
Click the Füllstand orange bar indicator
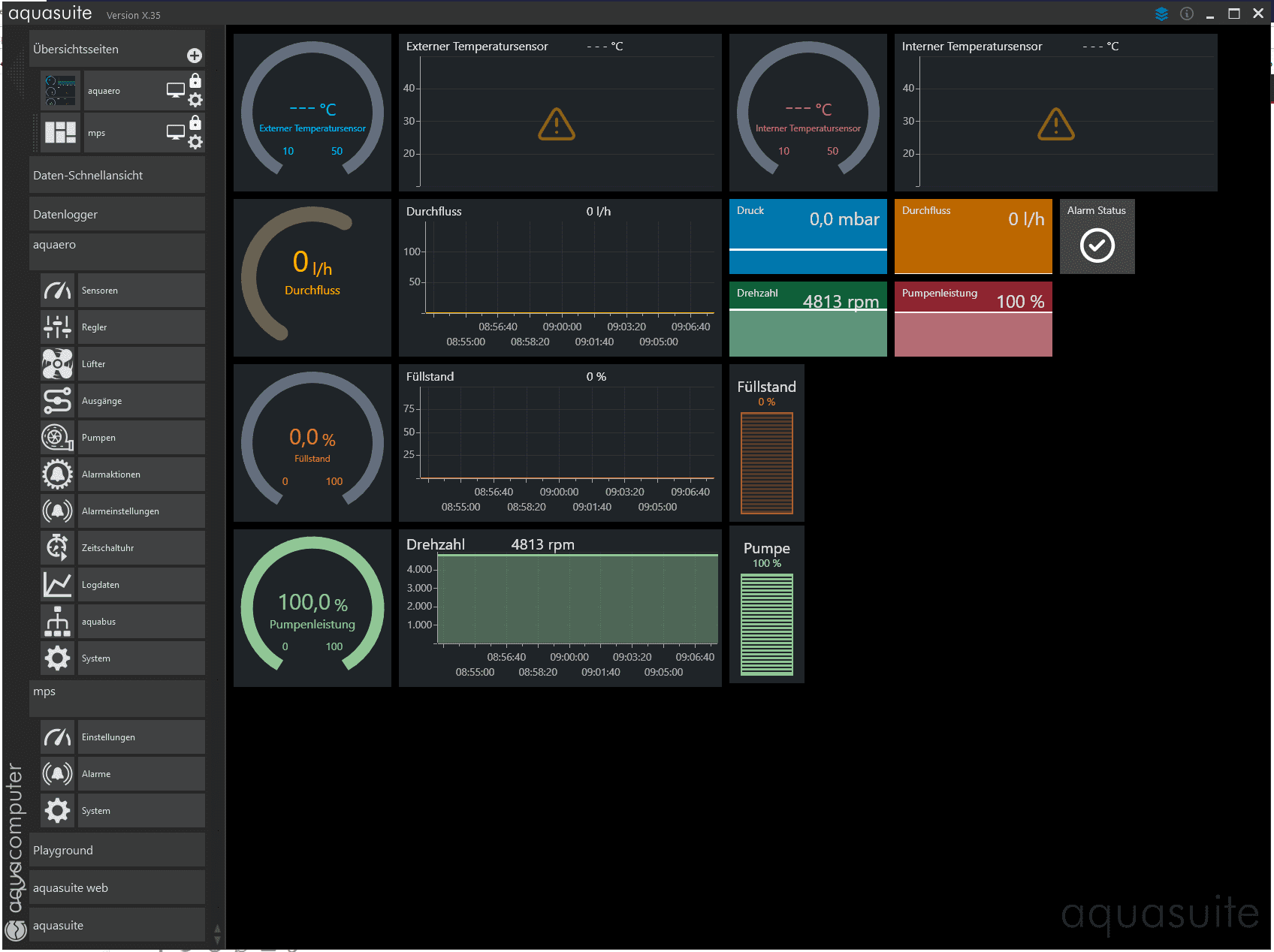(x=767, y=463)
